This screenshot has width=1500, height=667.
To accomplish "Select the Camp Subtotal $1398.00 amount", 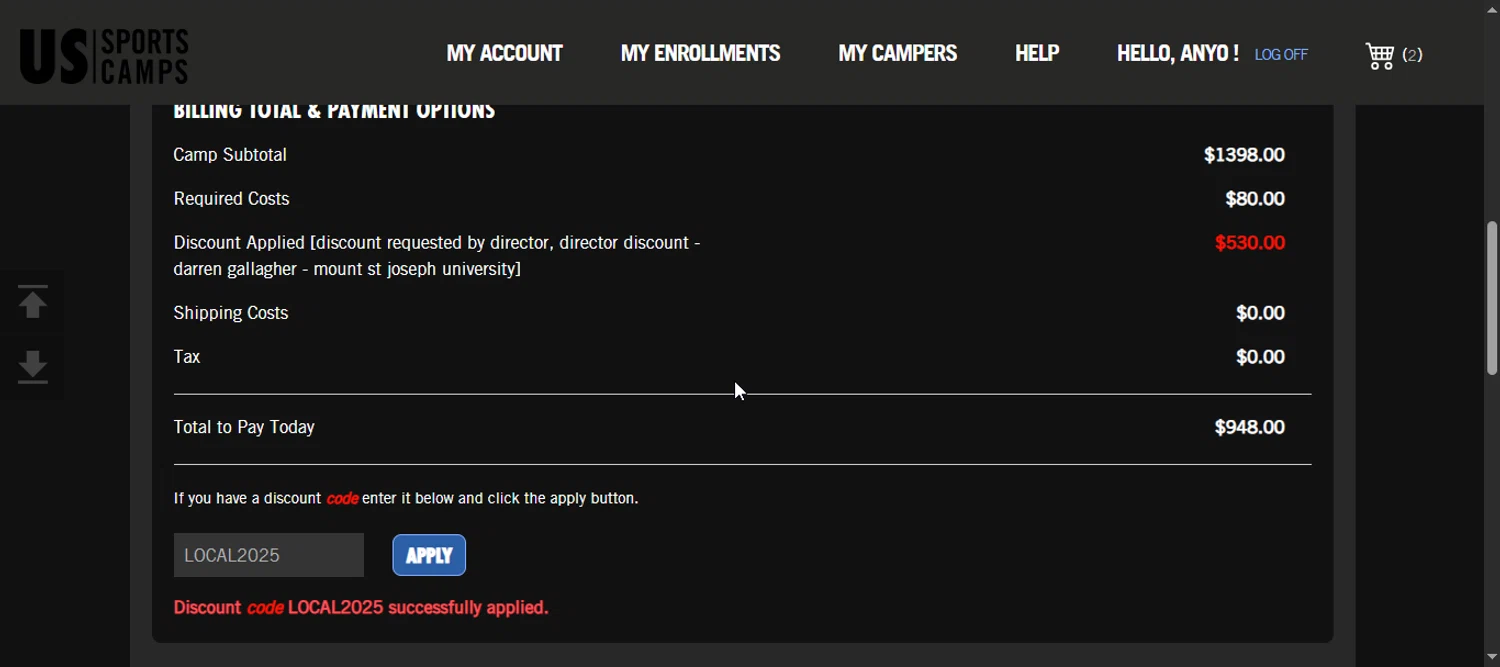I will pos(1244,155).
